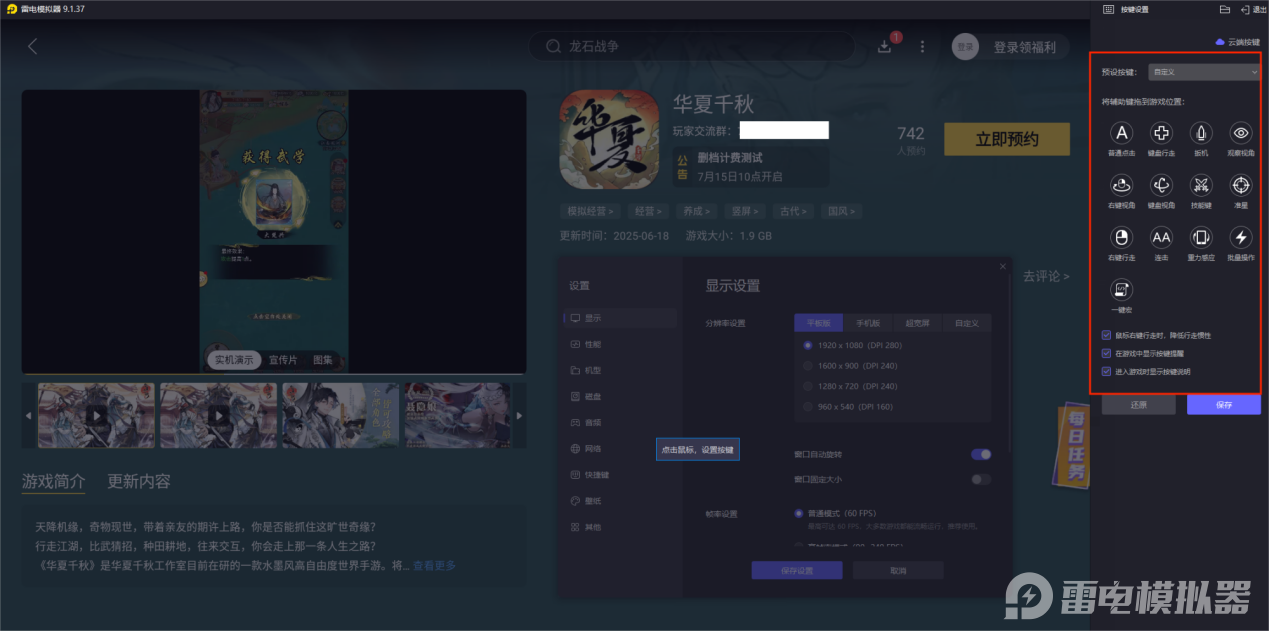The width and height of the screenshot is (1269, 631).
Task: Select 1280 x 720 resolution radio
Action: click(808, 386)
